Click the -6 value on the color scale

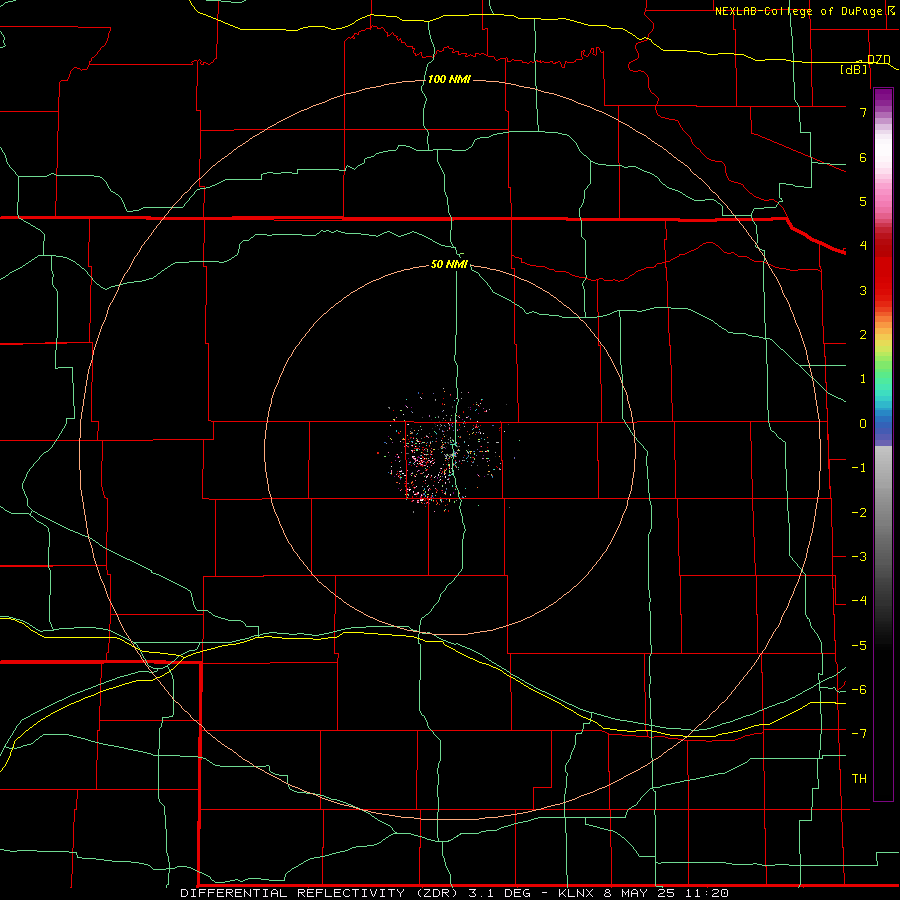(859, 690)
